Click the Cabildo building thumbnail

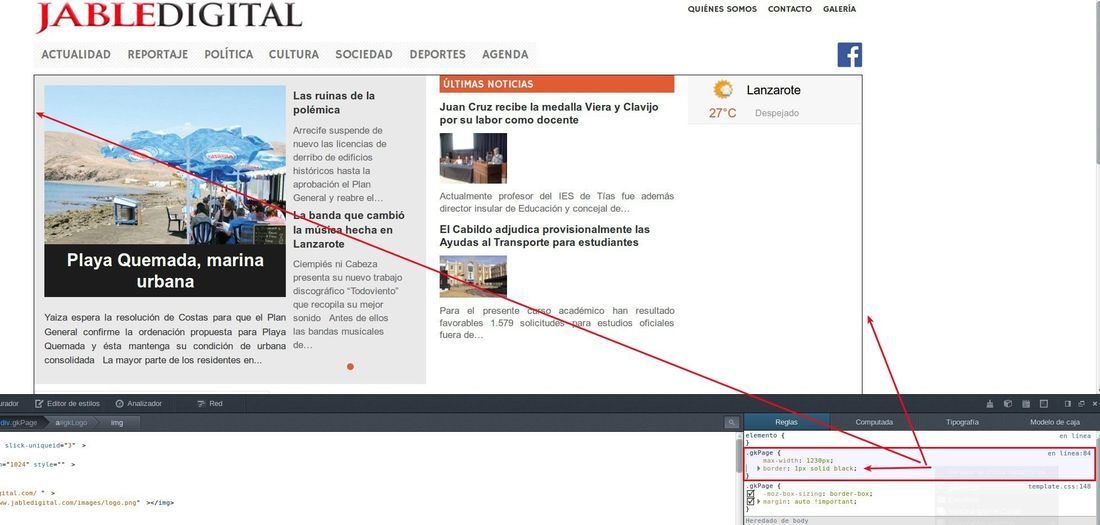(473, 277)
